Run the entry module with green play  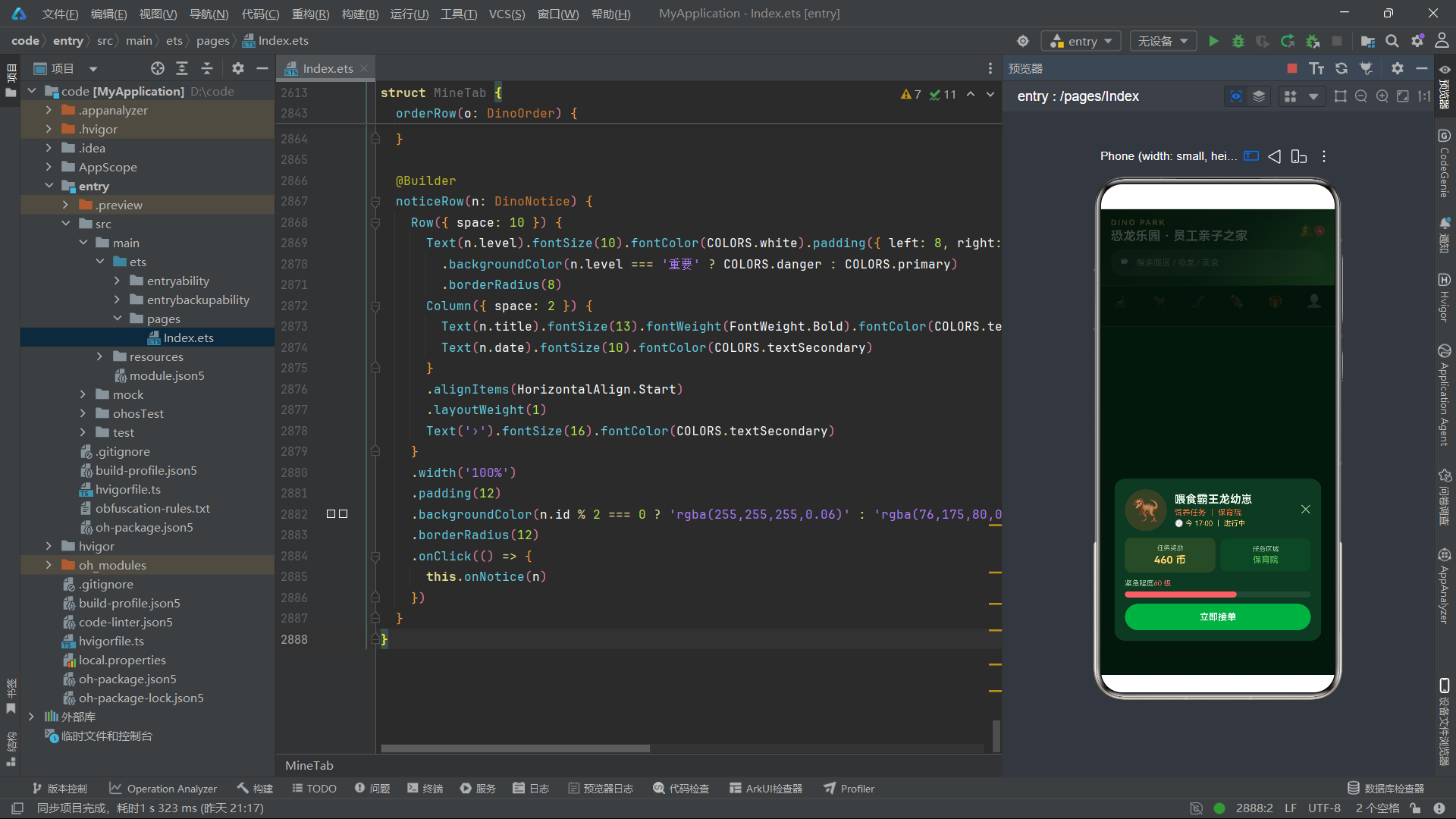[x=1213, y=41]
